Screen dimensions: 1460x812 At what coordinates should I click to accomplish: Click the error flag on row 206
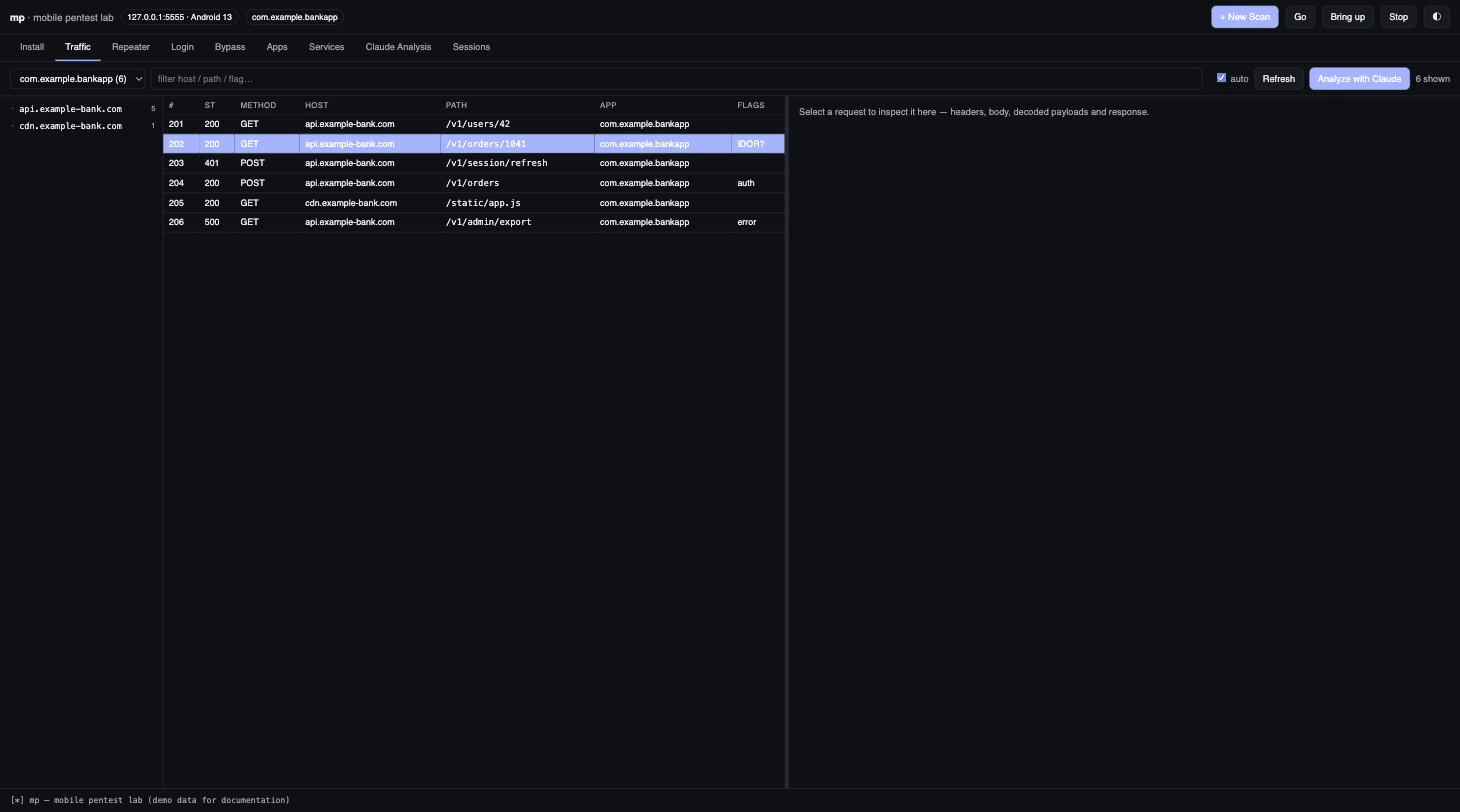click(x=747, y=222)
